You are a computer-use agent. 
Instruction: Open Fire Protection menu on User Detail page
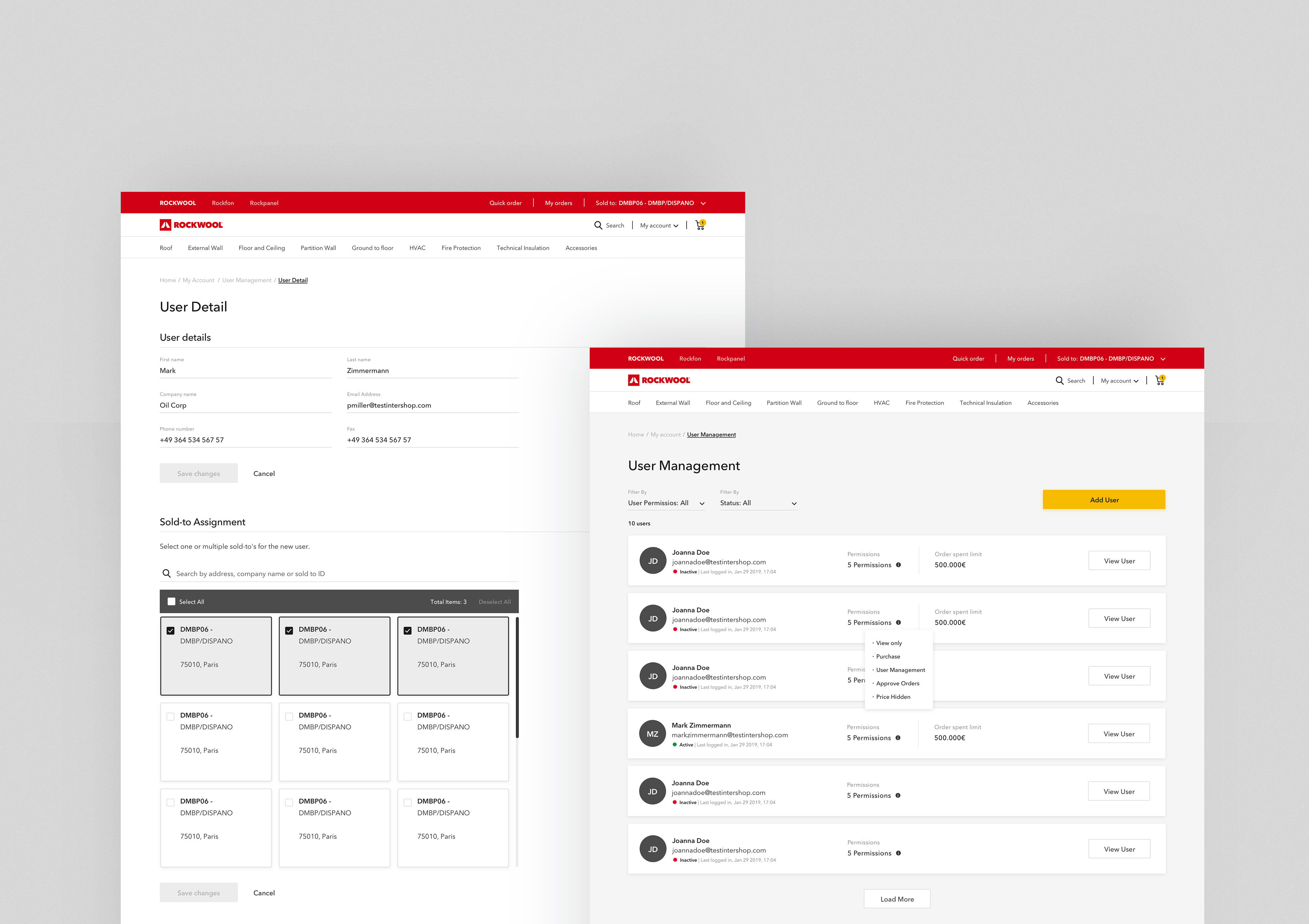[461, 248]
